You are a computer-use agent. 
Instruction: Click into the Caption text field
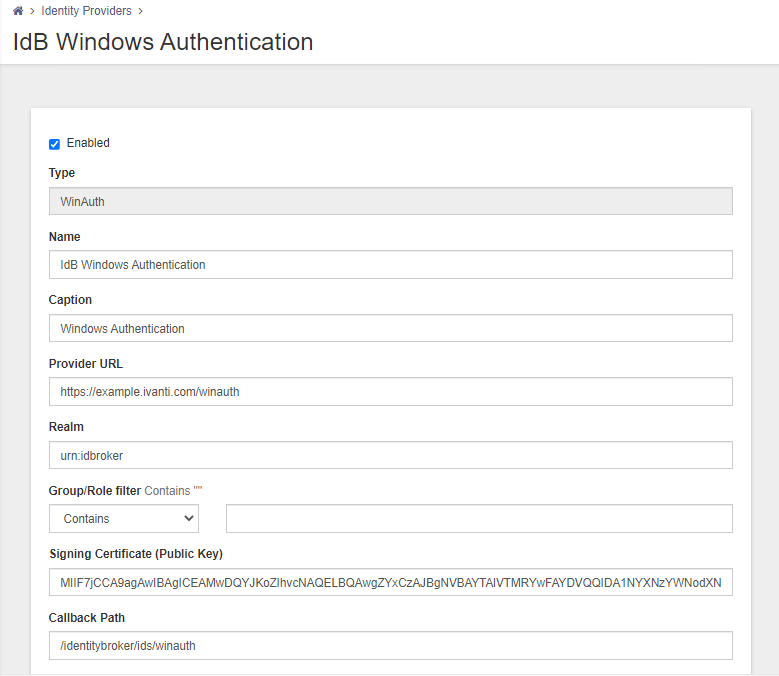(x=390, y=328)
